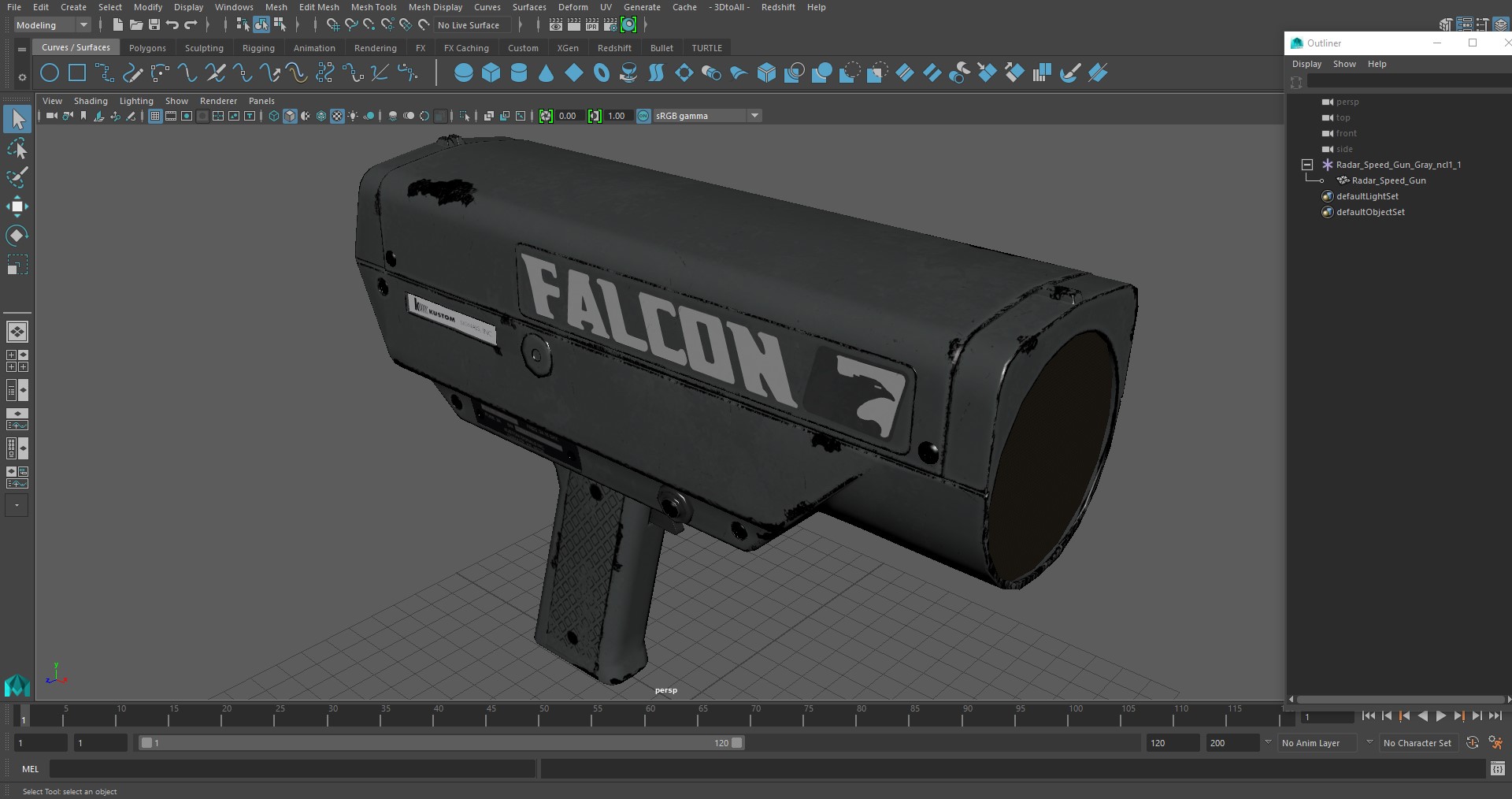
Task: Activate the Lasso Select tool
Action: 17,148
